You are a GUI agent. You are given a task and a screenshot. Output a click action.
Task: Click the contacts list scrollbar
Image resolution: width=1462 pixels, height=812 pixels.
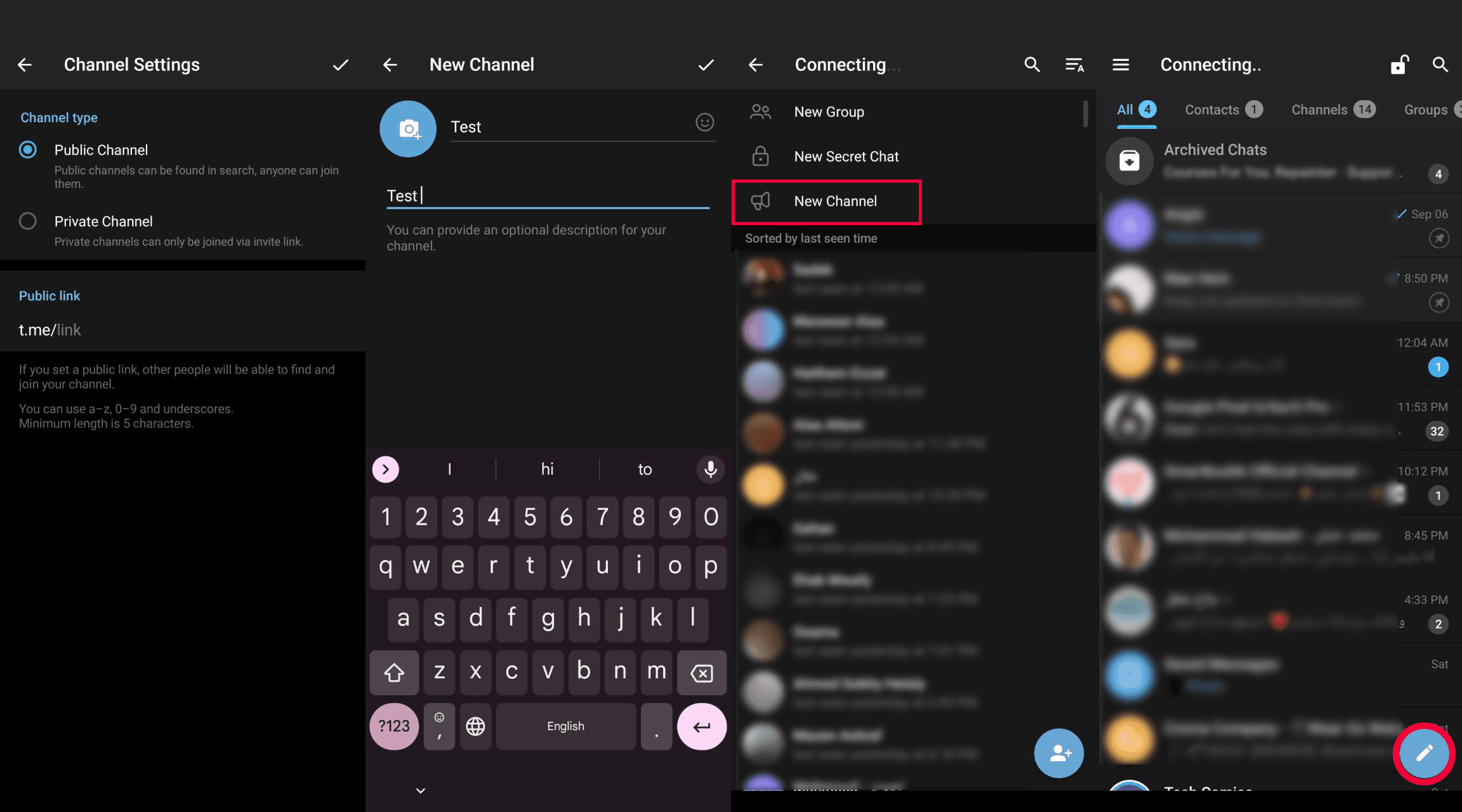[1085, 114]
